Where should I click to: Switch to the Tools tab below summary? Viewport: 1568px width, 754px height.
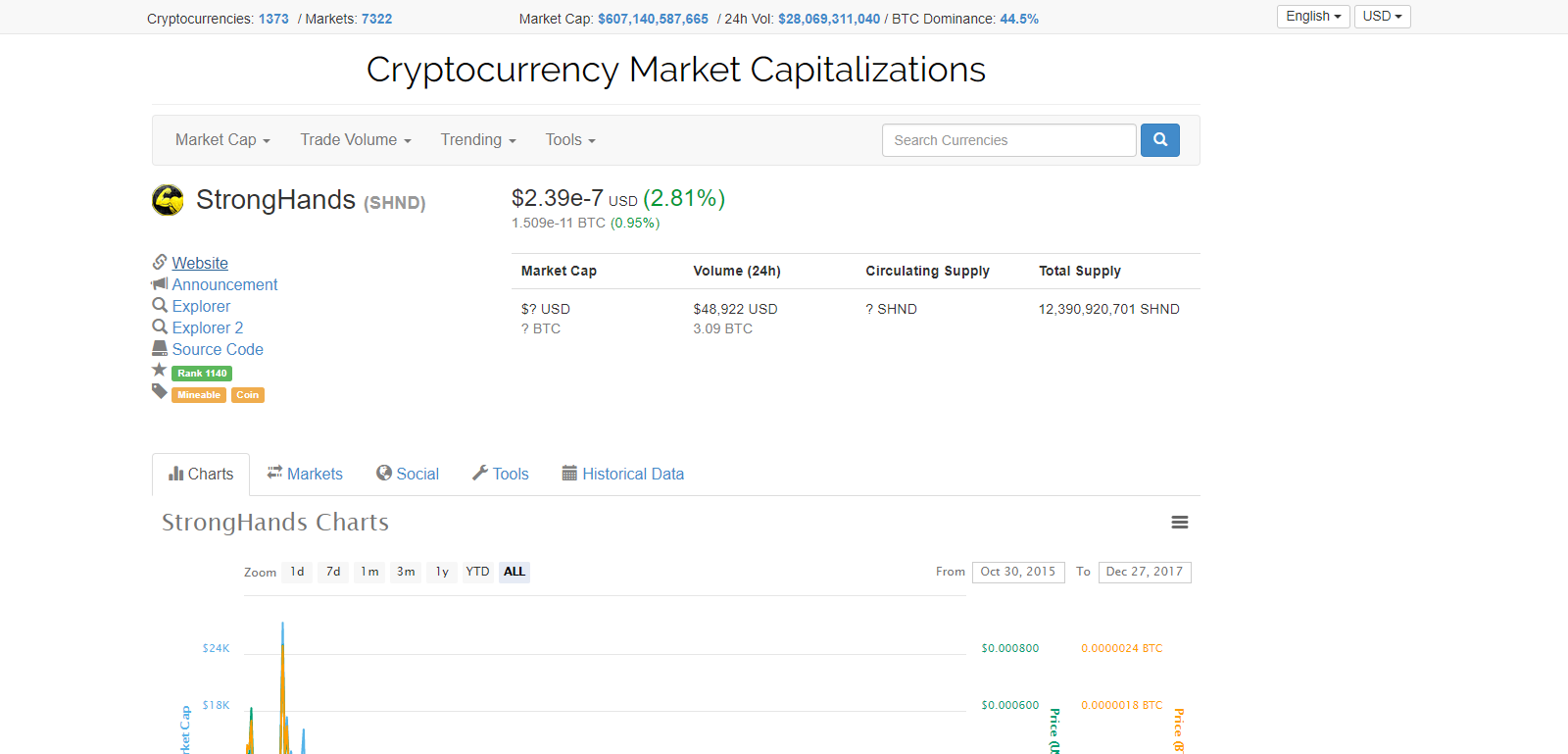(500, 475)
